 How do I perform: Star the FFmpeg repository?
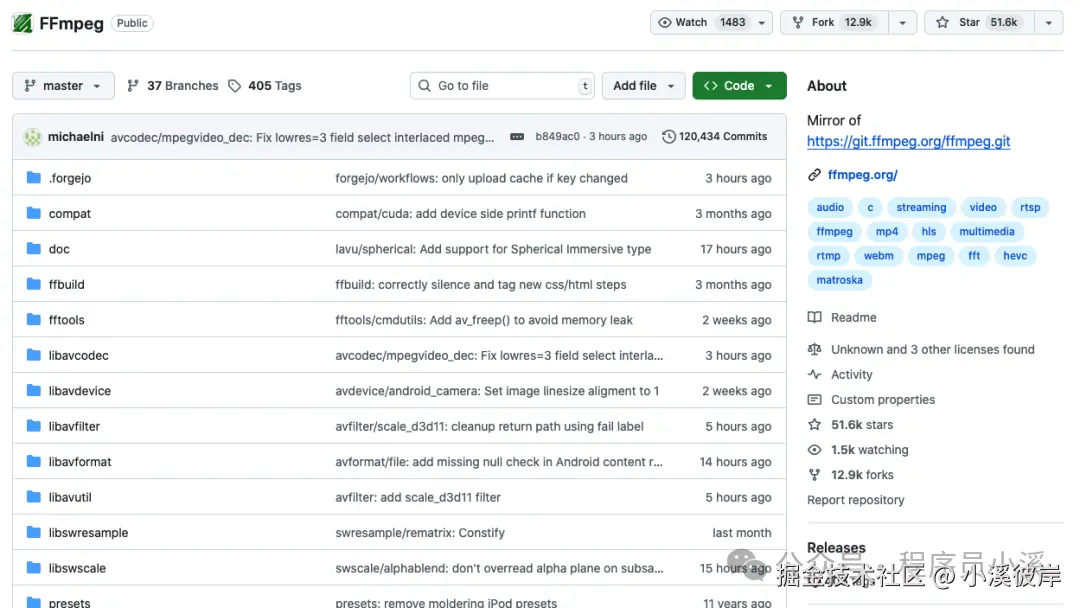tap(979, 23)
